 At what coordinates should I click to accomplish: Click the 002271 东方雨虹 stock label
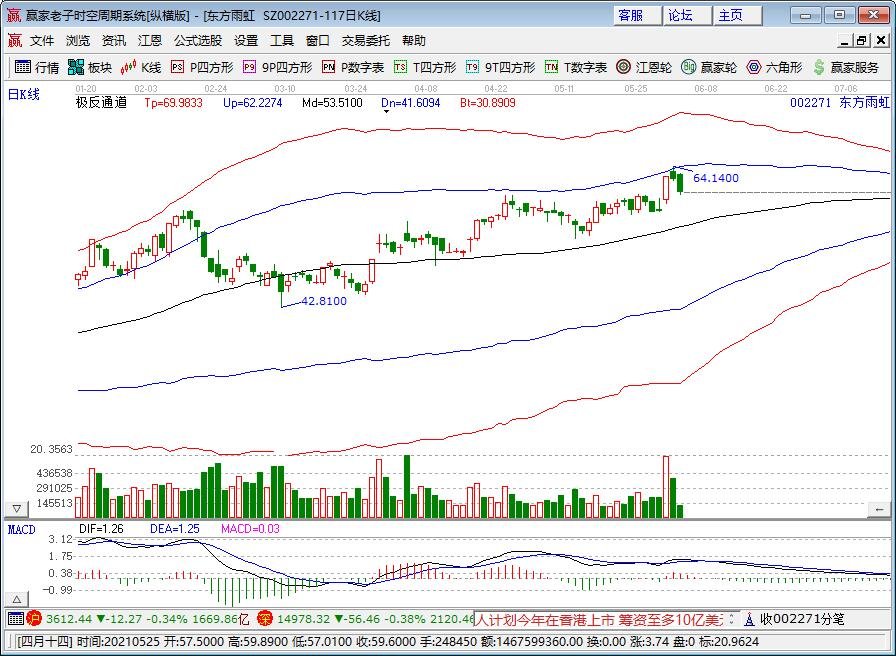(x=840, y=103)
